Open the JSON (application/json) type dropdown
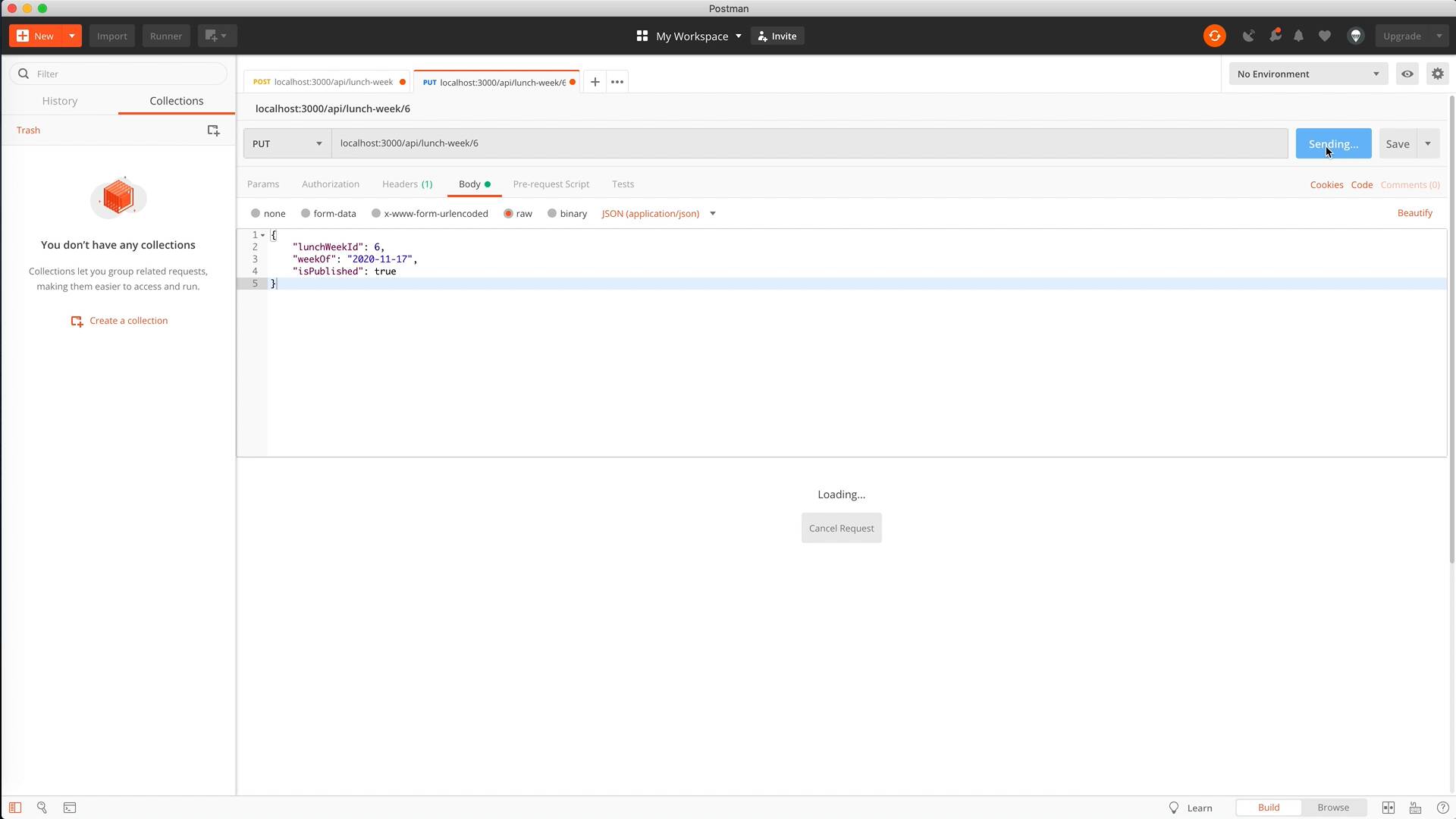1456x819 pixels. pyautogui.click(x=657, y=213)
